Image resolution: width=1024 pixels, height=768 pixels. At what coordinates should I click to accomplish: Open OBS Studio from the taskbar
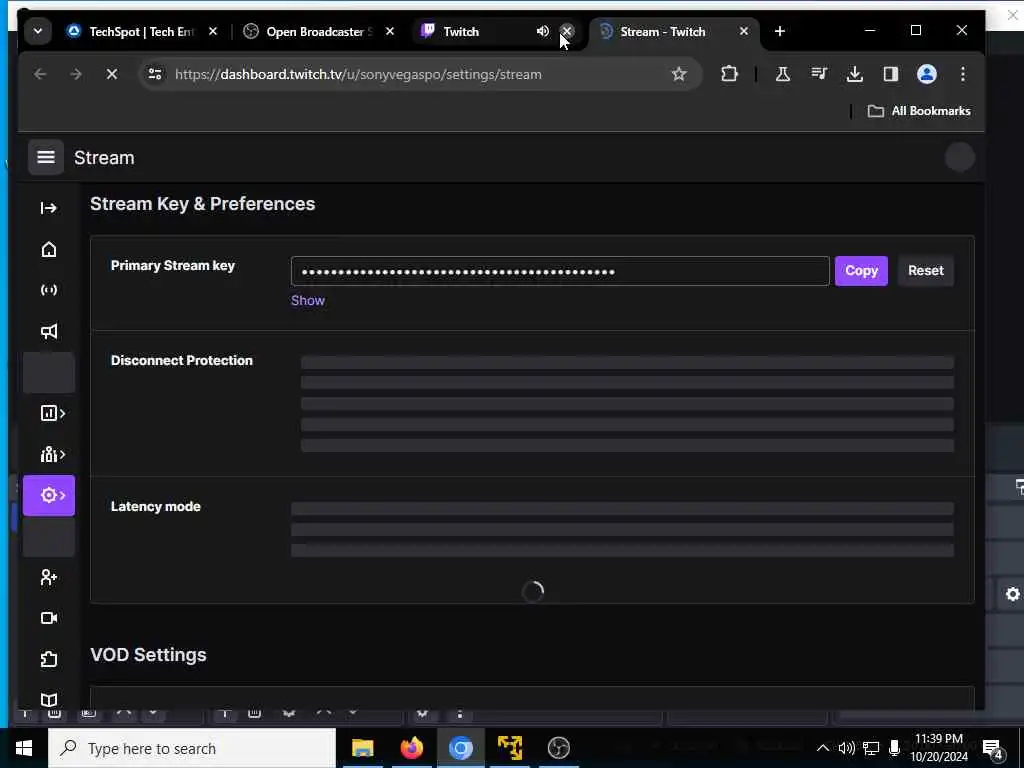click(x=558, y=748)
